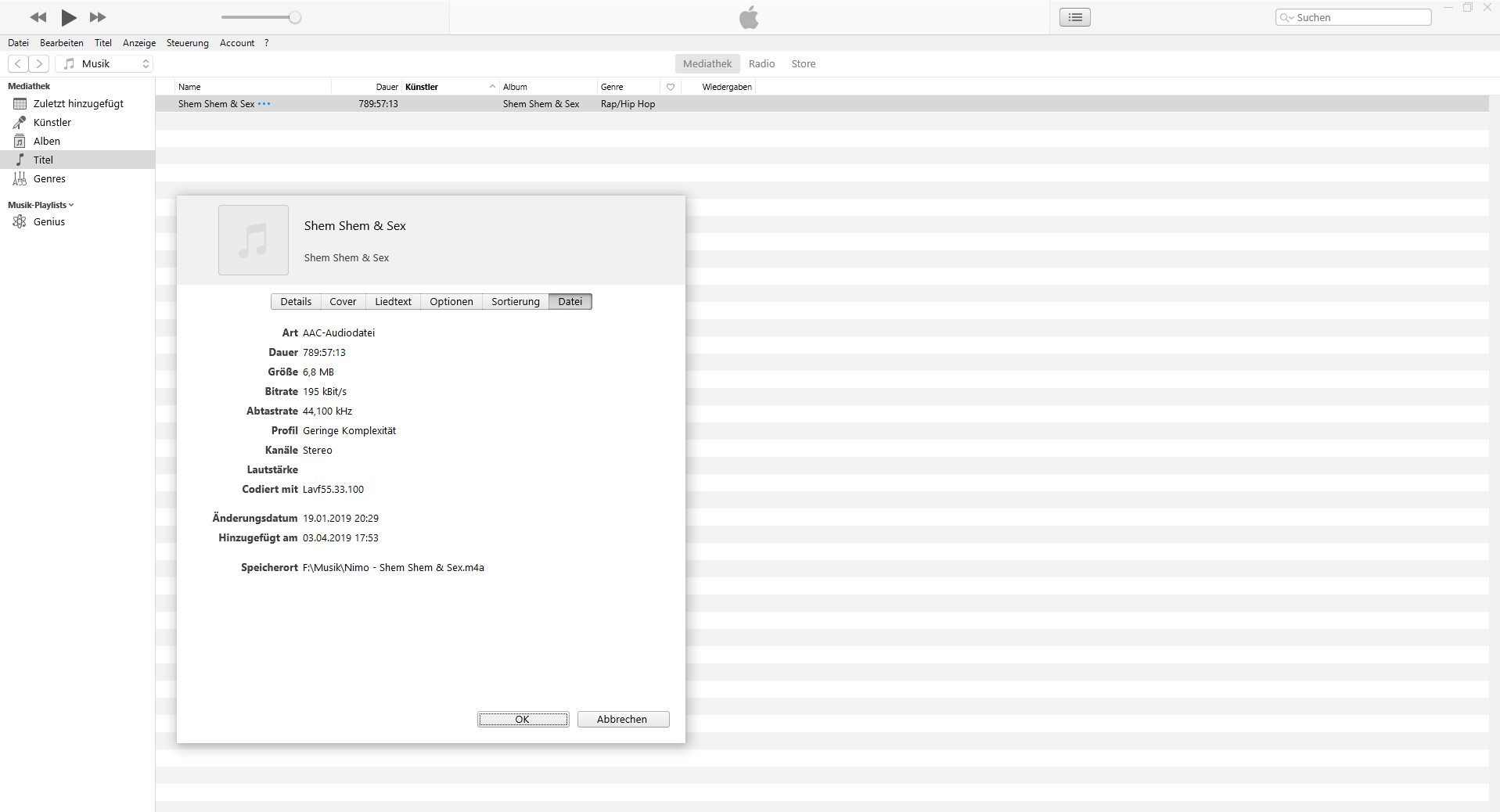Open the Account menu
The image size is (1500, 812).
pos(237,43)
